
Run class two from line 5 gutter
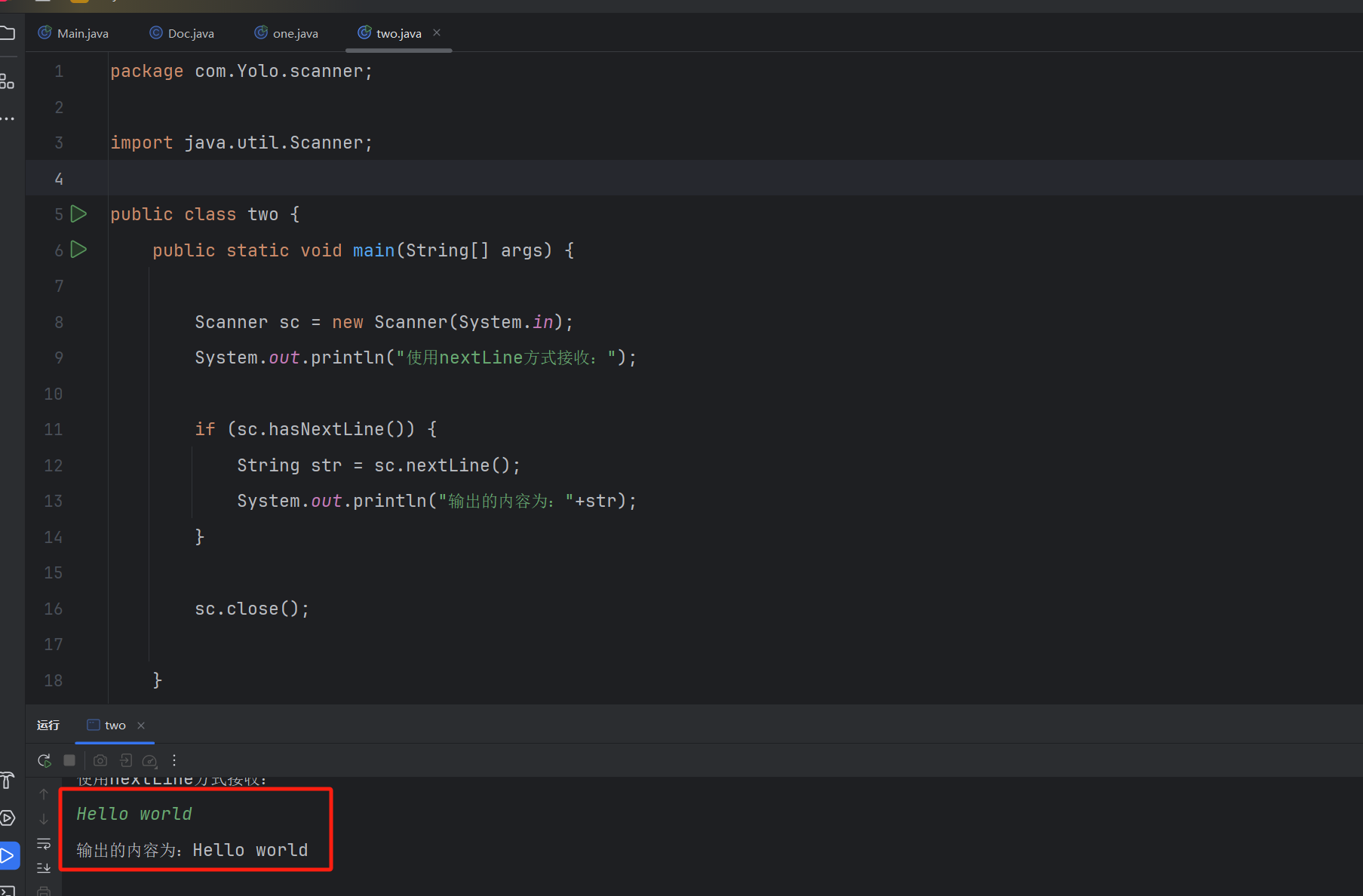pos(78,214)
